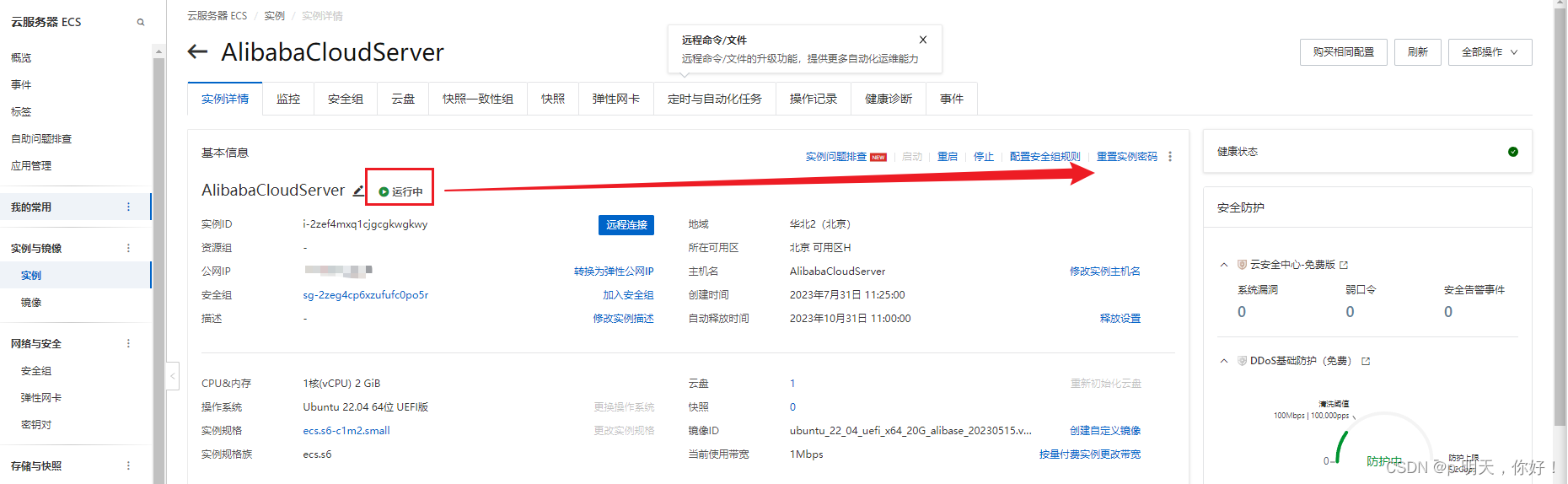1568x484 pixels.
Task: Switch to the 云盘 tab
Action: click(403, 99)
